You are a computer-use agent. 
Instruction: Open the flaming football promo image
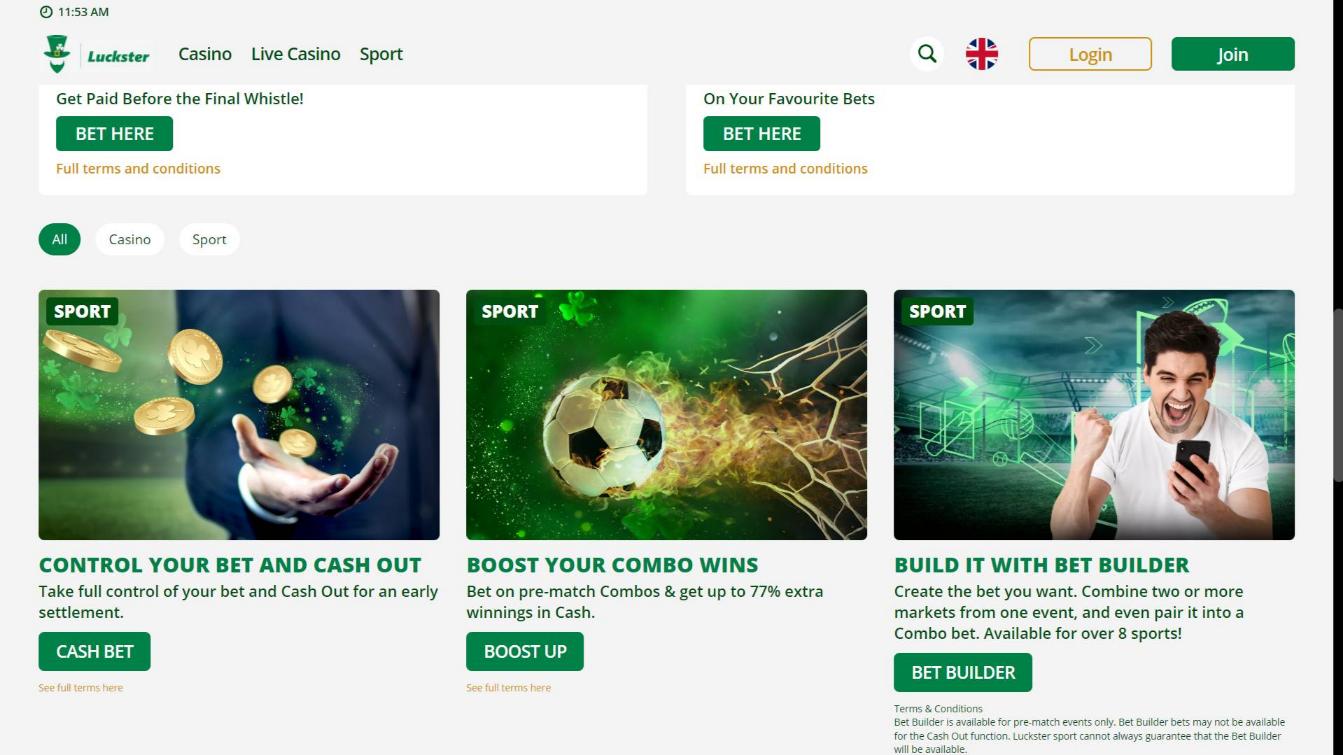666,415
